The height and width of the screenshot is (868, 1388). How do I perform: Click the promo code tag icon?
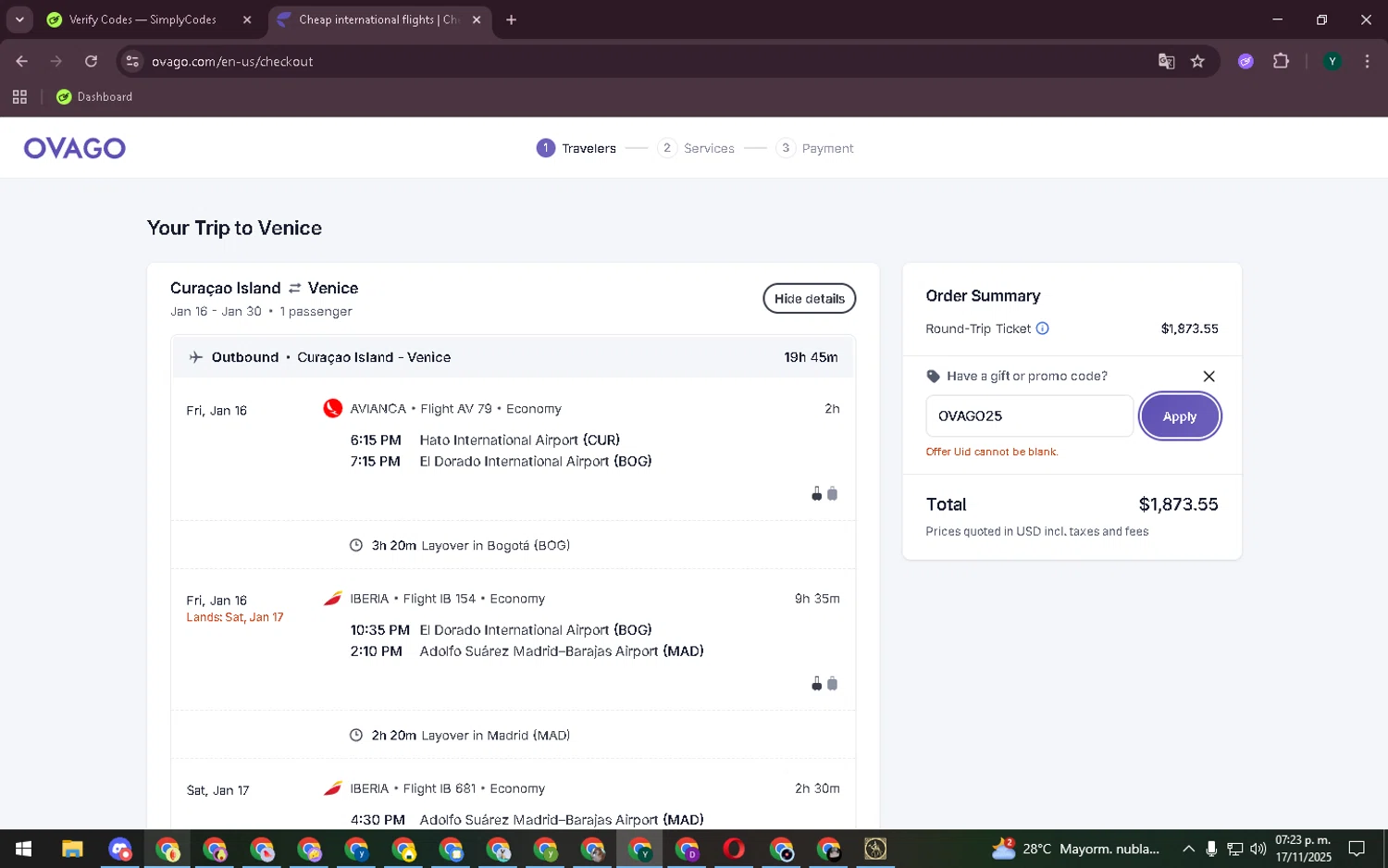[933, 377]
